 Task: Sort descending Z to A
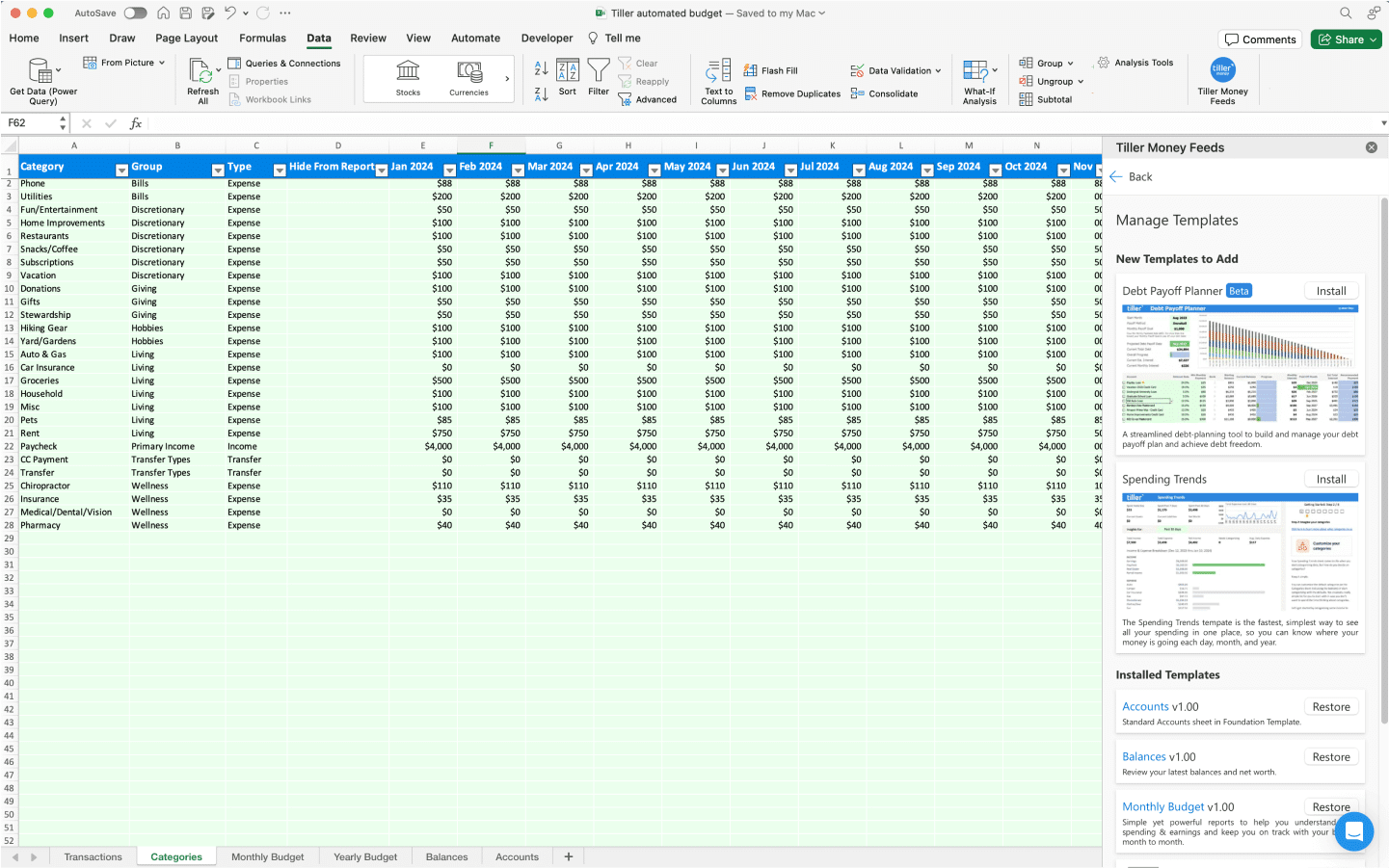tap(541, 93)
